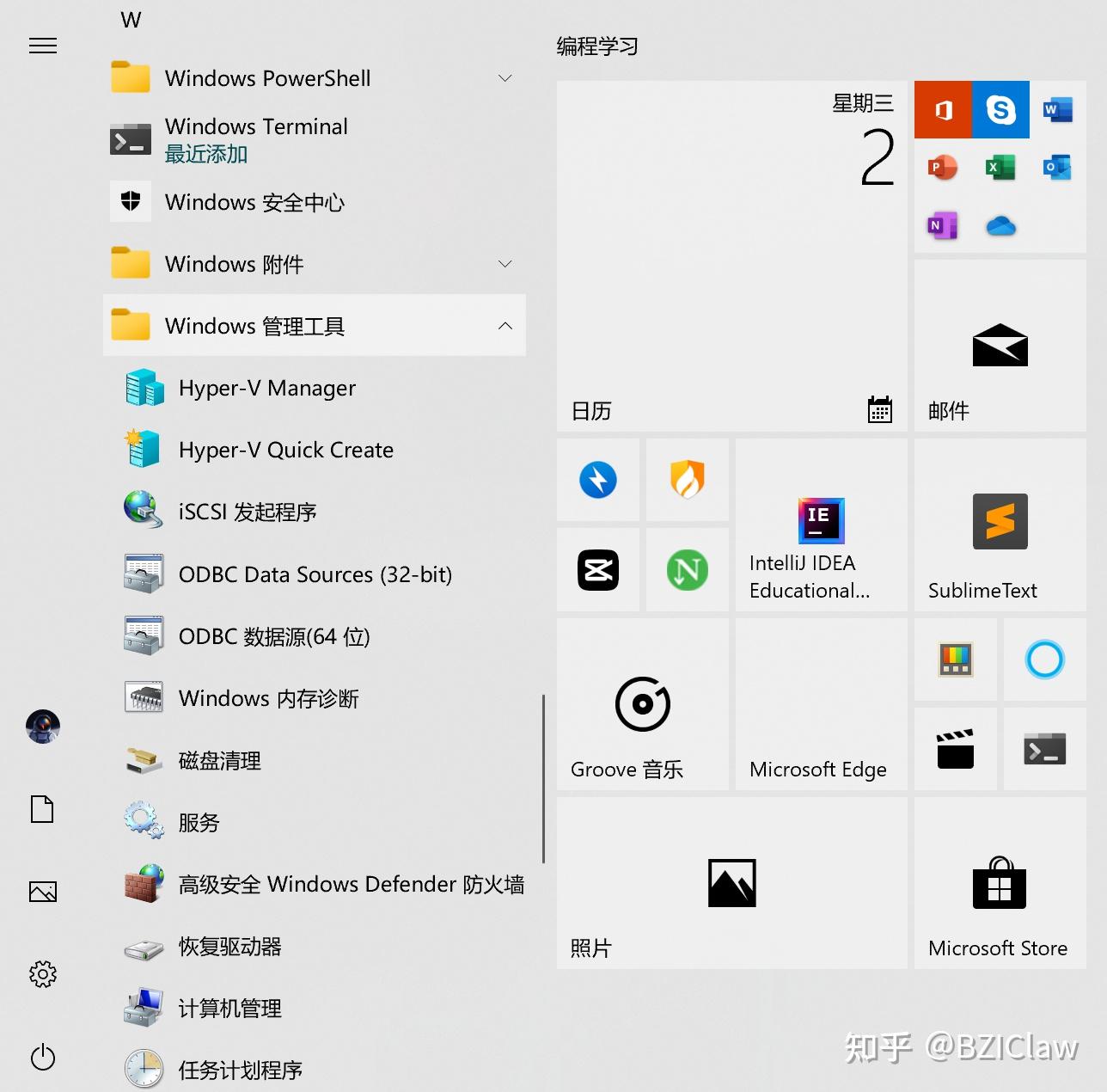Launch Windows 内存诊断
Image resolution: width=1107 pixels, height=1092 pixels.
click(315, 698)
